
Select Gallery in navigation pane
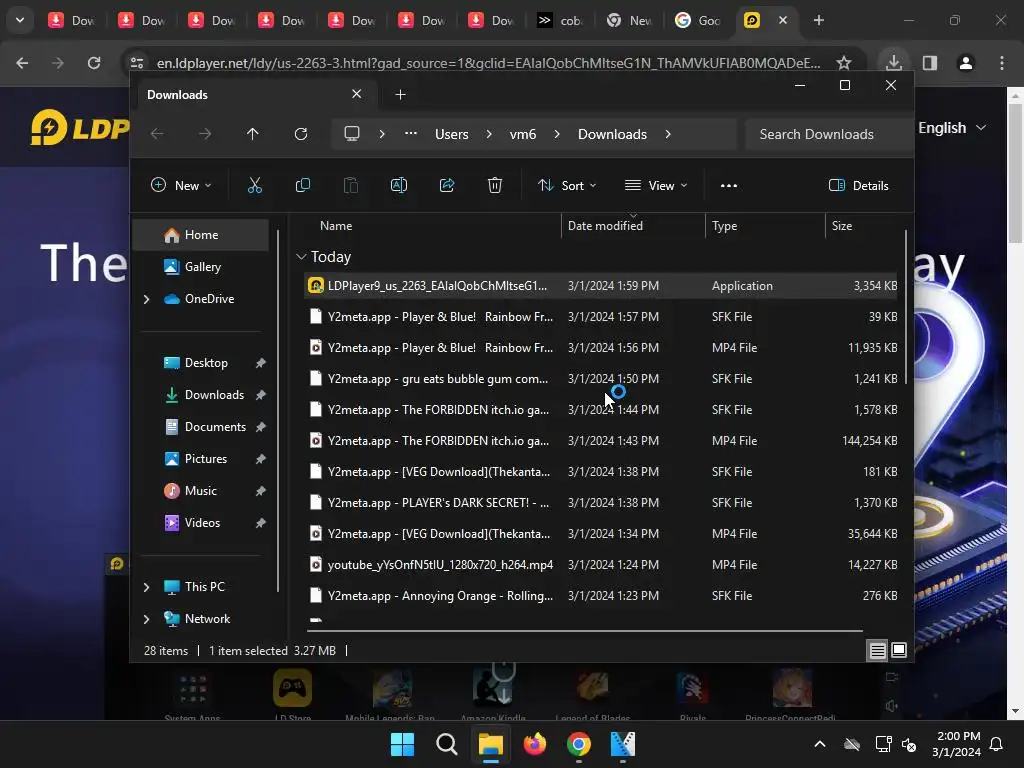[x=200, y=266]
